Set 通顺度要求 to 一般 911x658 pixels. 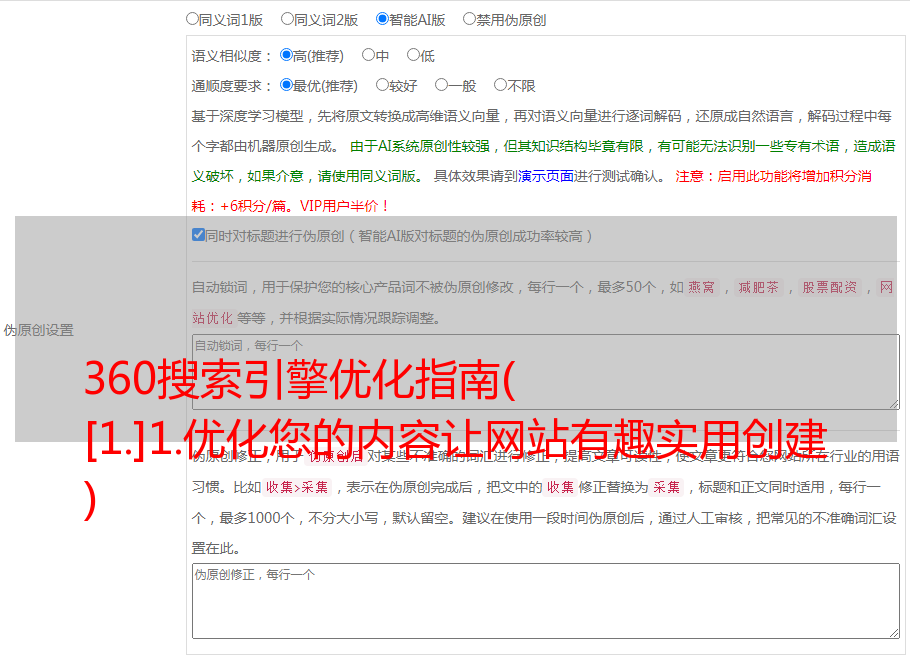(442, 85)
